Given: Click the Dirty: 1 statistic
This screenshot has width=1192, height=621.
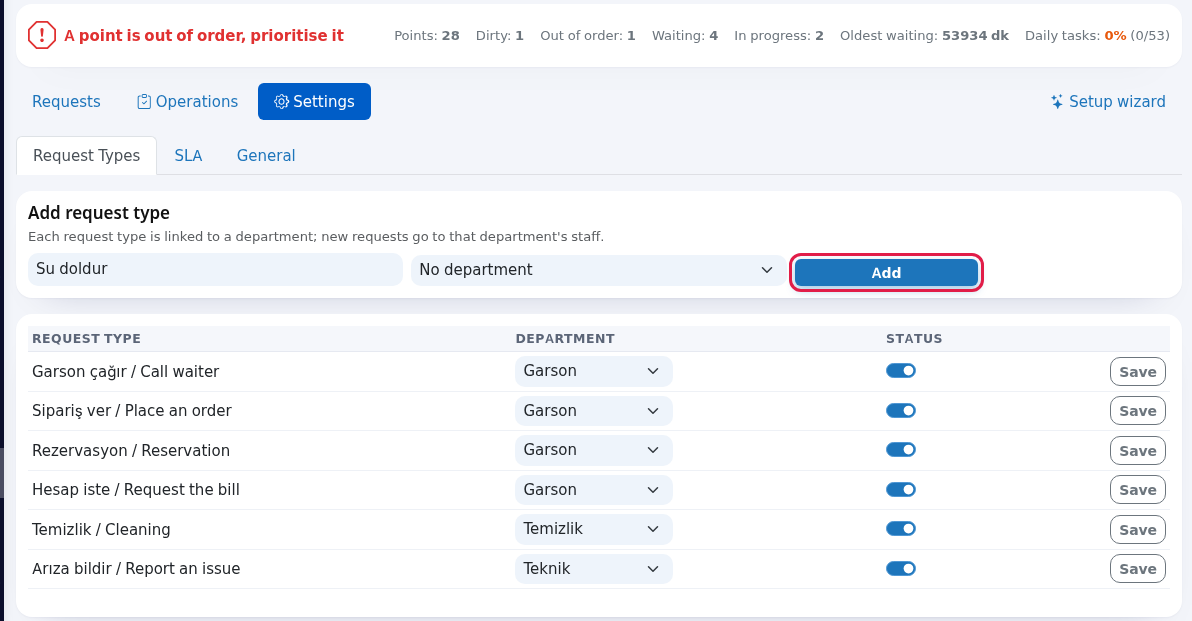Looking at the screenshot, I should (499, 36).
